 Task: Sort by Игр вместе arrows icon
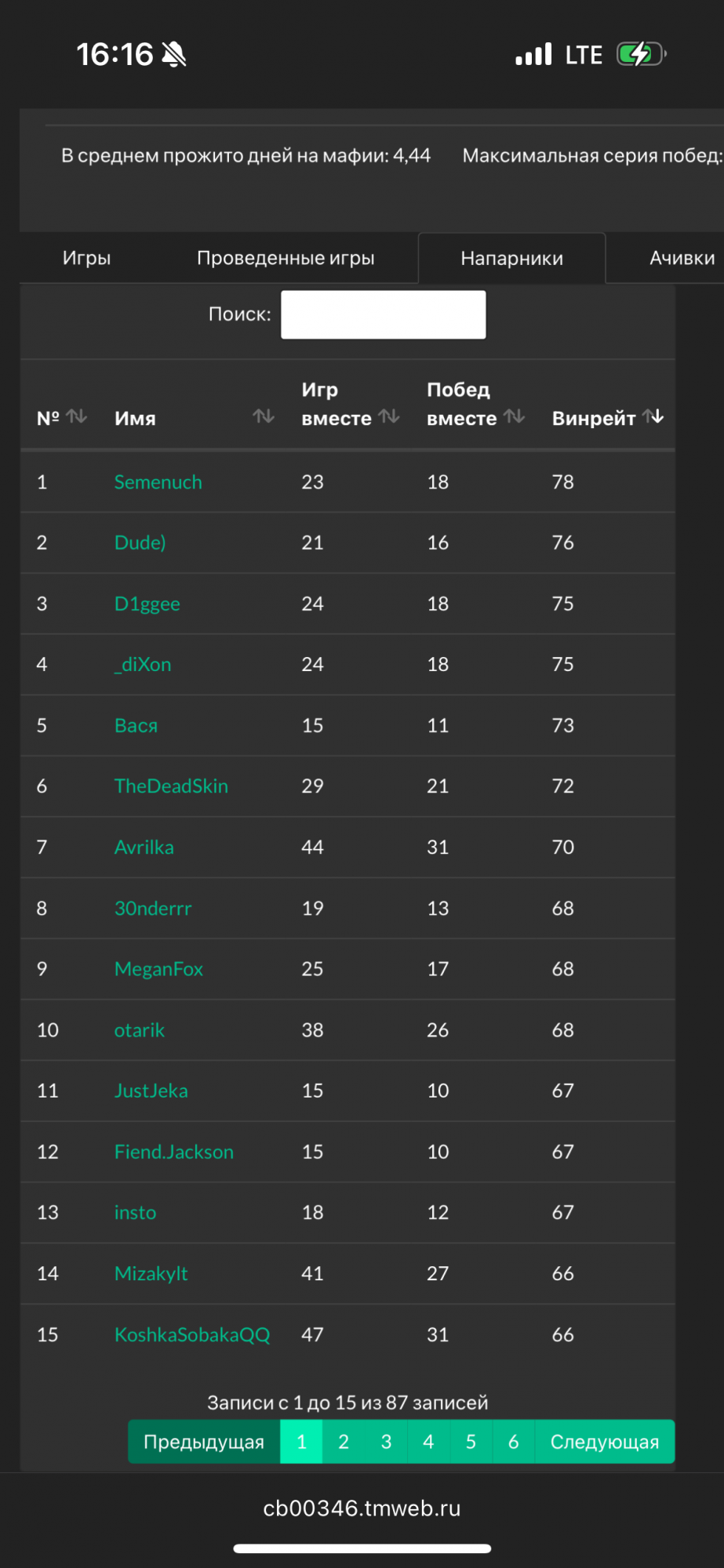coord(389,416)
